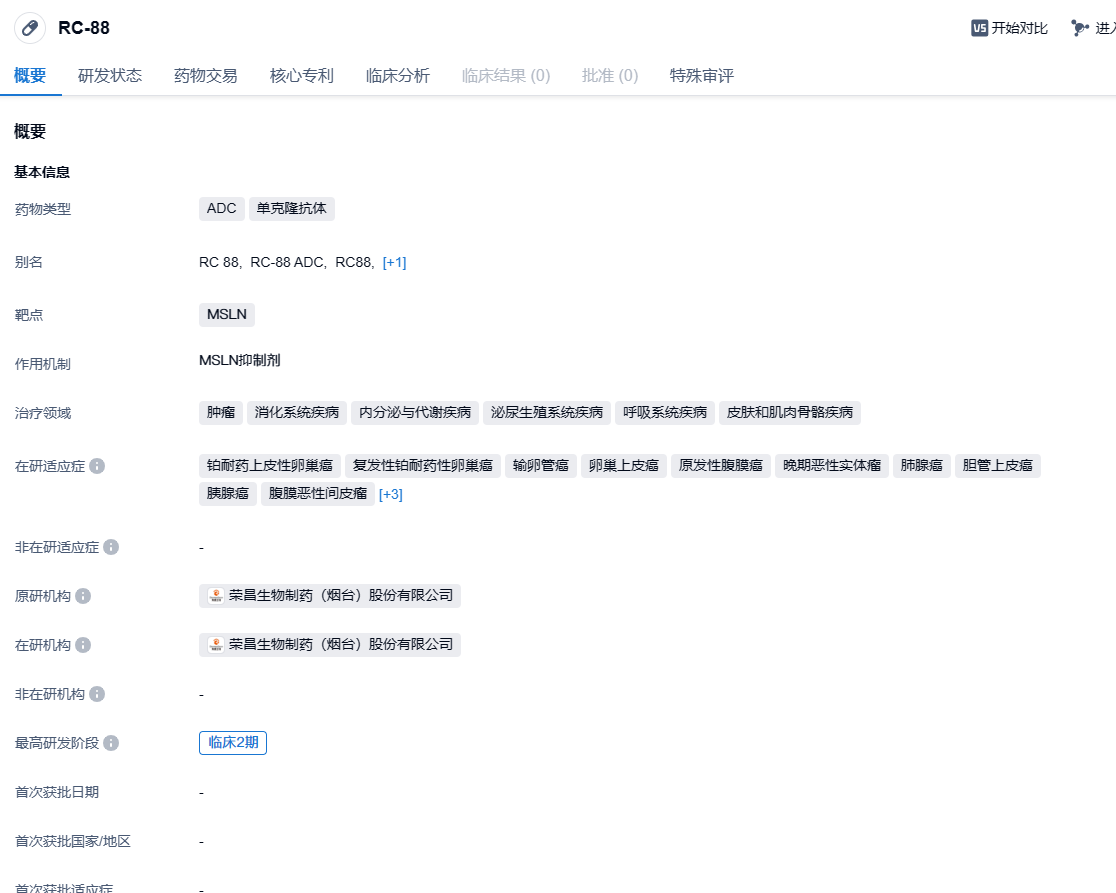Viewport: 1116px width, 893px height.
Task: Click the 开始对比 compare icon
Action: tap(979, 28)
